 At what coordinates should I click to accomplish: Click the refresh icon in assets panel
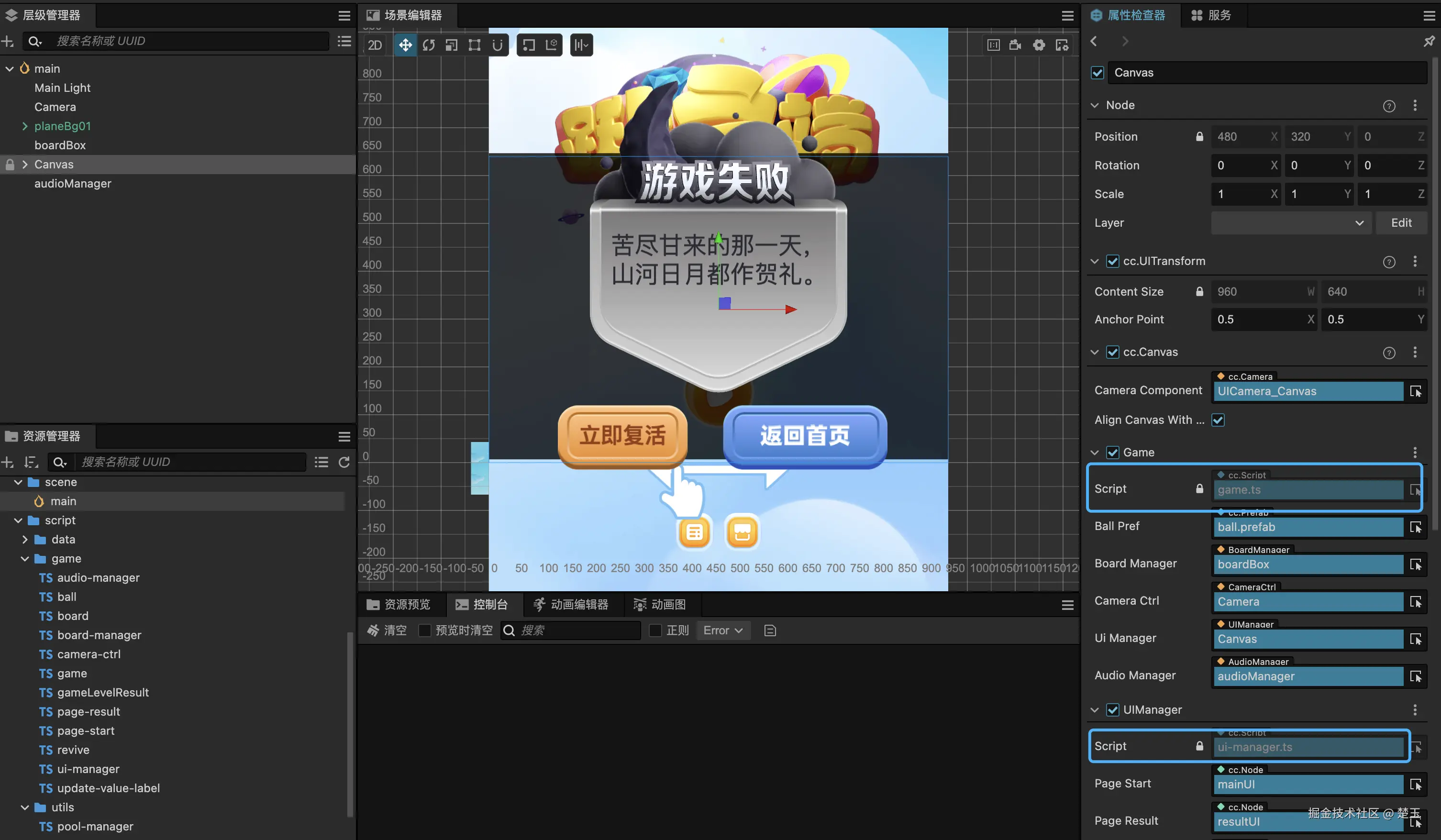pos(344,462)
